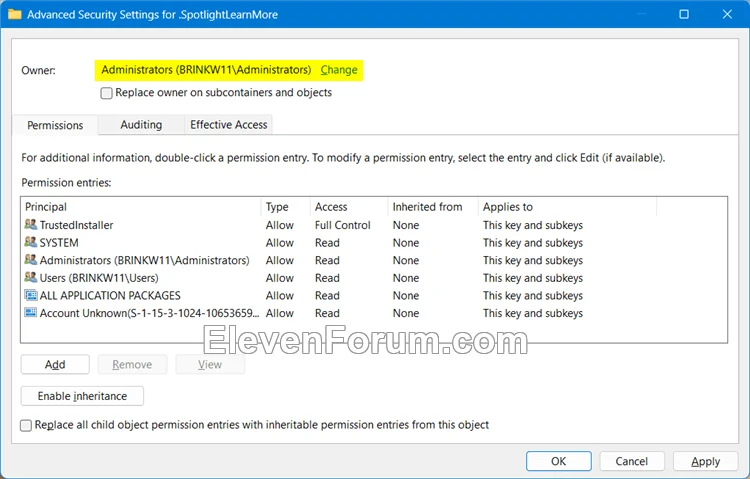Click the Remove button
Viewport: 750px width, 479px height.
point(132,365)
